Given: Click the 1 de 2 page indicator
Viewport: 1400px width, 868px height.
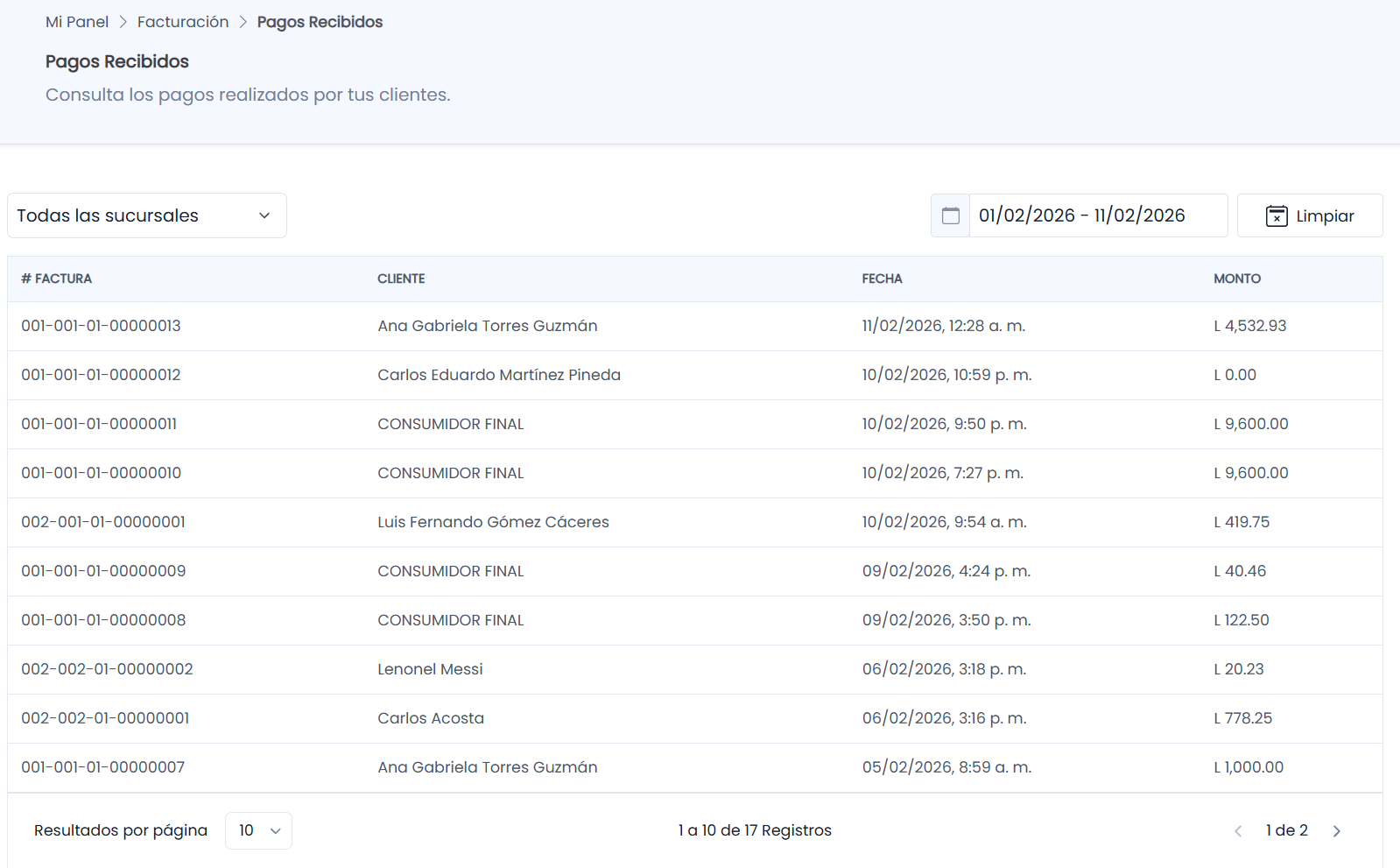Looking at the screenshot, I should click(x=1287, y=830).
